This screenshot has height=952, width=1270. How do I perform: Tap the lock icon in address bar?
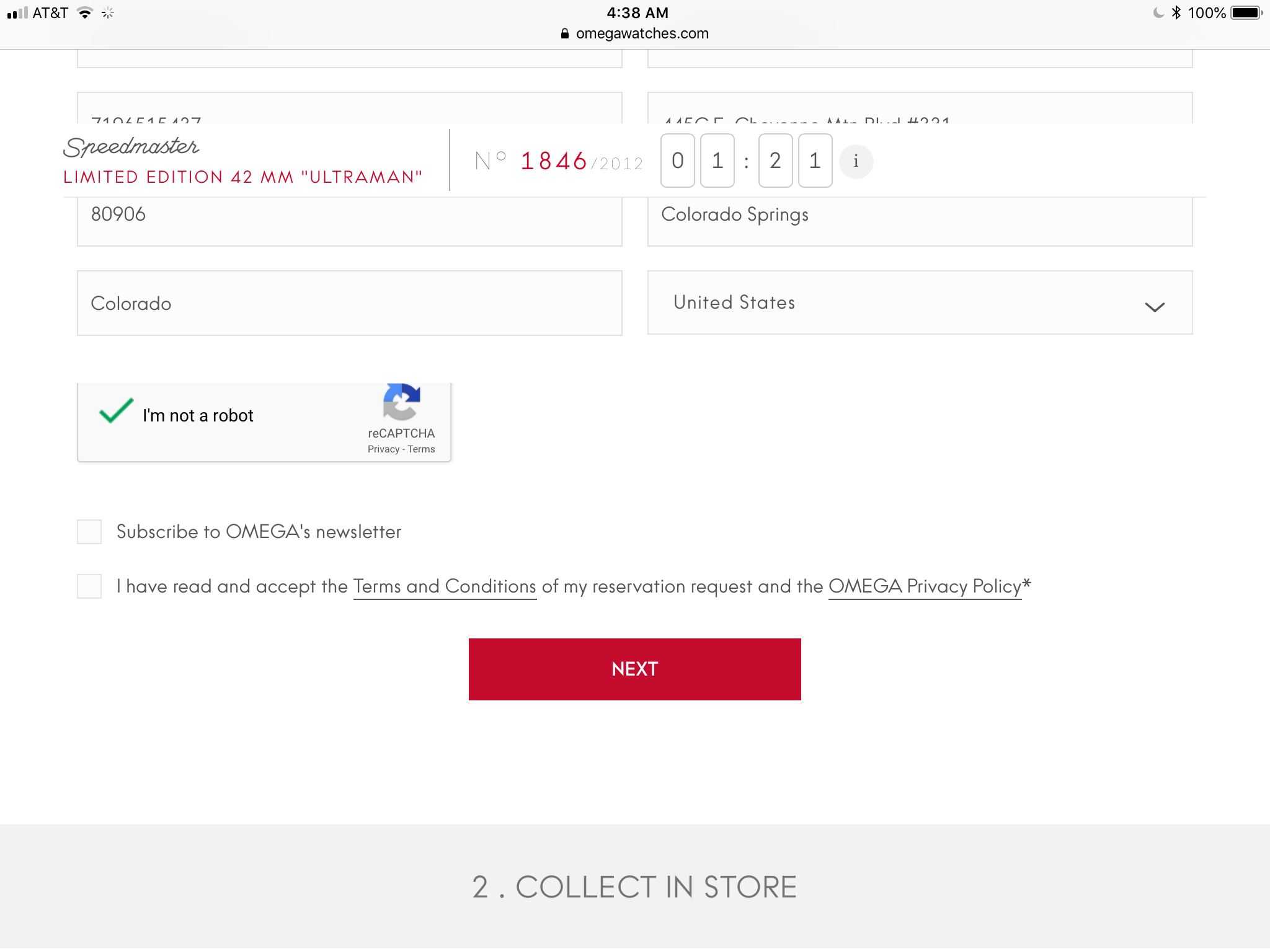(x=564, y=33)
